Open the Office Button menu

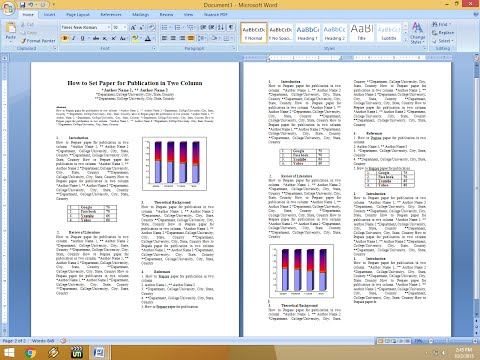click(8, 8)
